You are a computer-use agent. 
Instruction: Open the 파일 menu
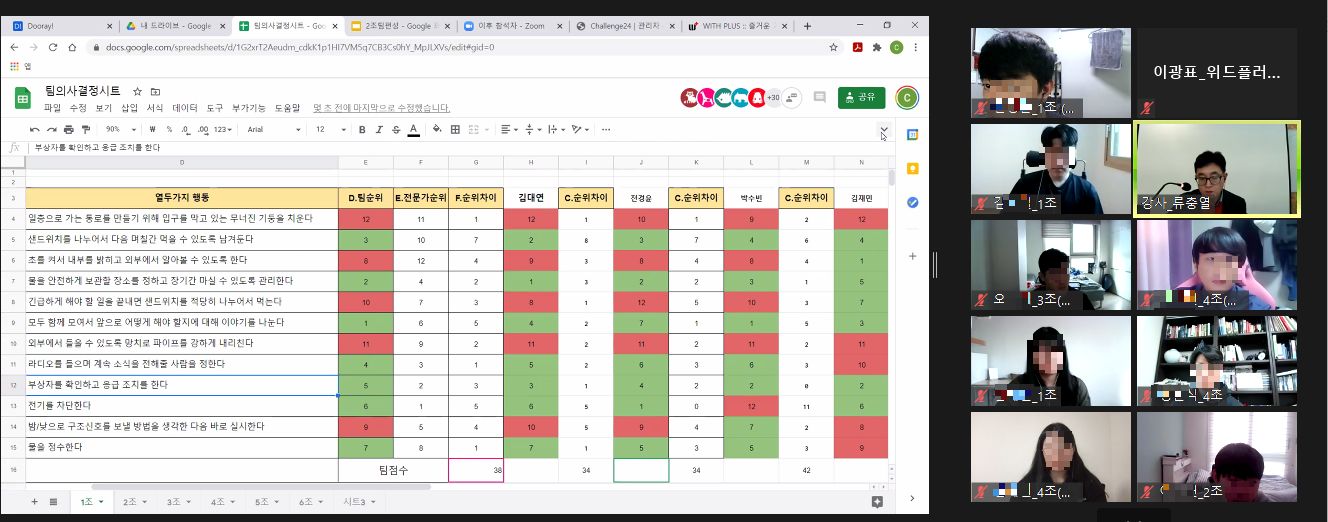(52, 108)
